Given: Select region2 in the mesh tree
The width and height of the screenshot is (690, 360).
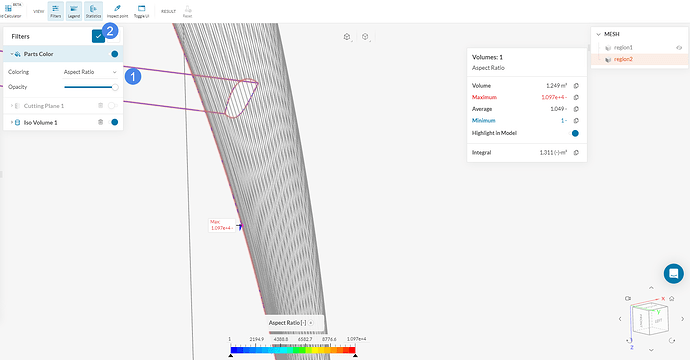Looking at the screenshot, I should tap(623, 59).
